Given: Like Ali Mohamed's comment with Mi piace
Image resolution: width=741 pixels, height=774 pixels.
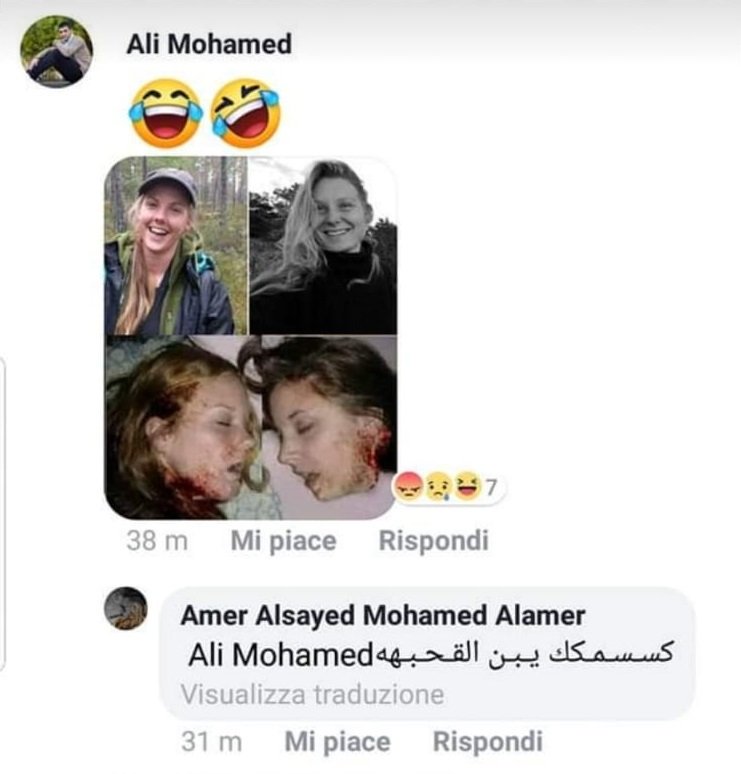Looking at the screenshot, I should (x=283, y=541).
